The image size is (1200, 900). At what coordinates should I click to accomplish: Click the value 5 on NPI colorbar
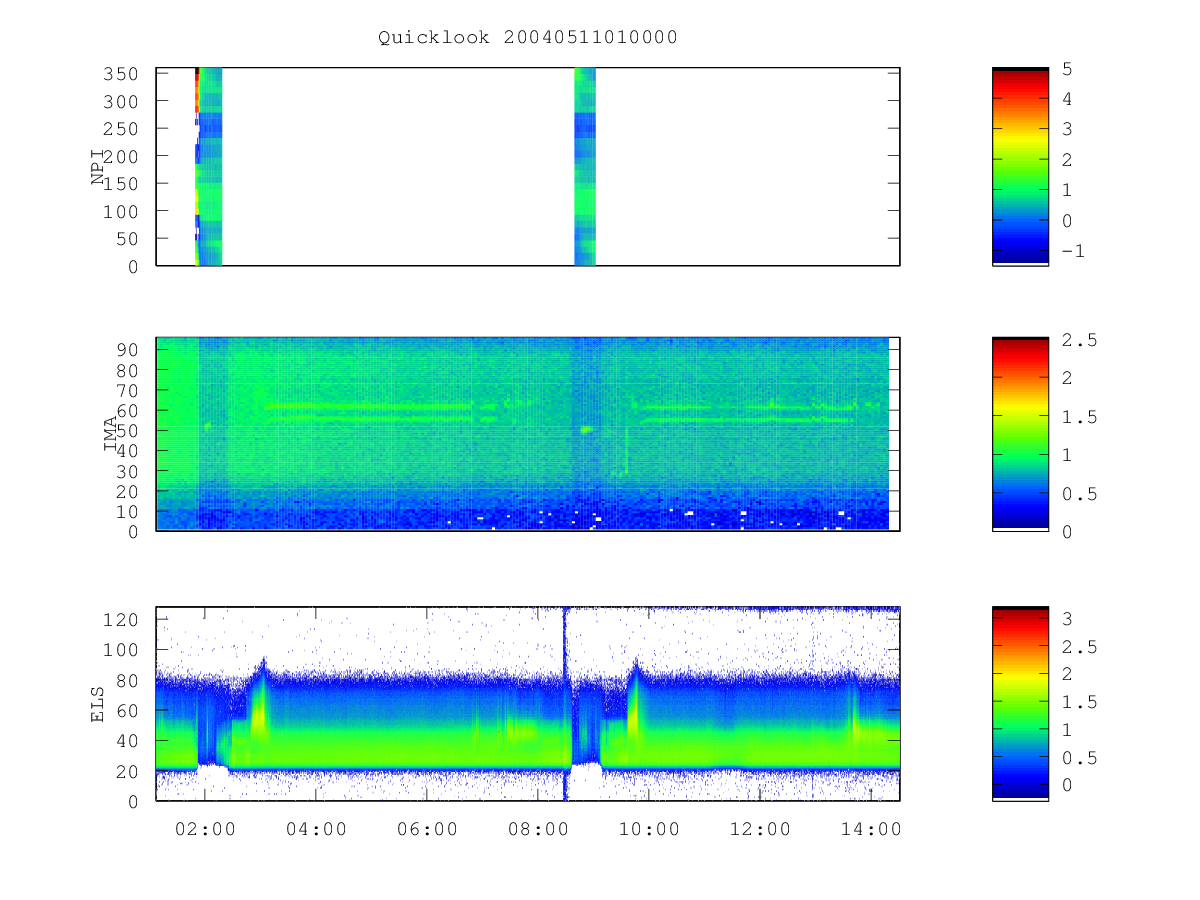[1068, 69]
